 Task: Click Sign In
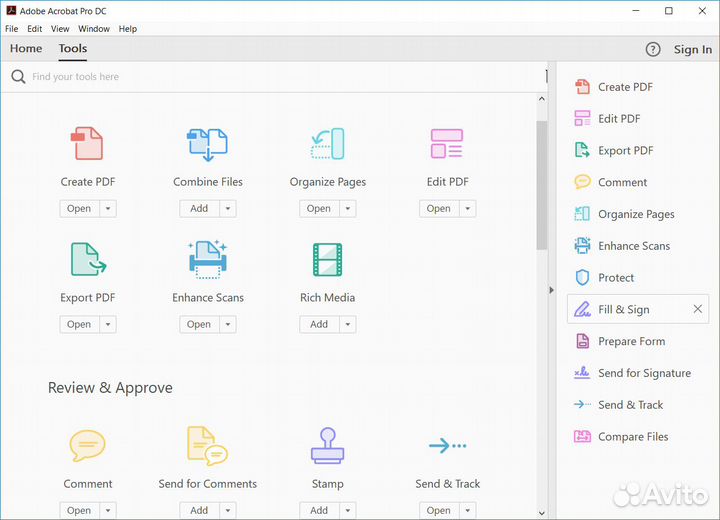(692, 49)
